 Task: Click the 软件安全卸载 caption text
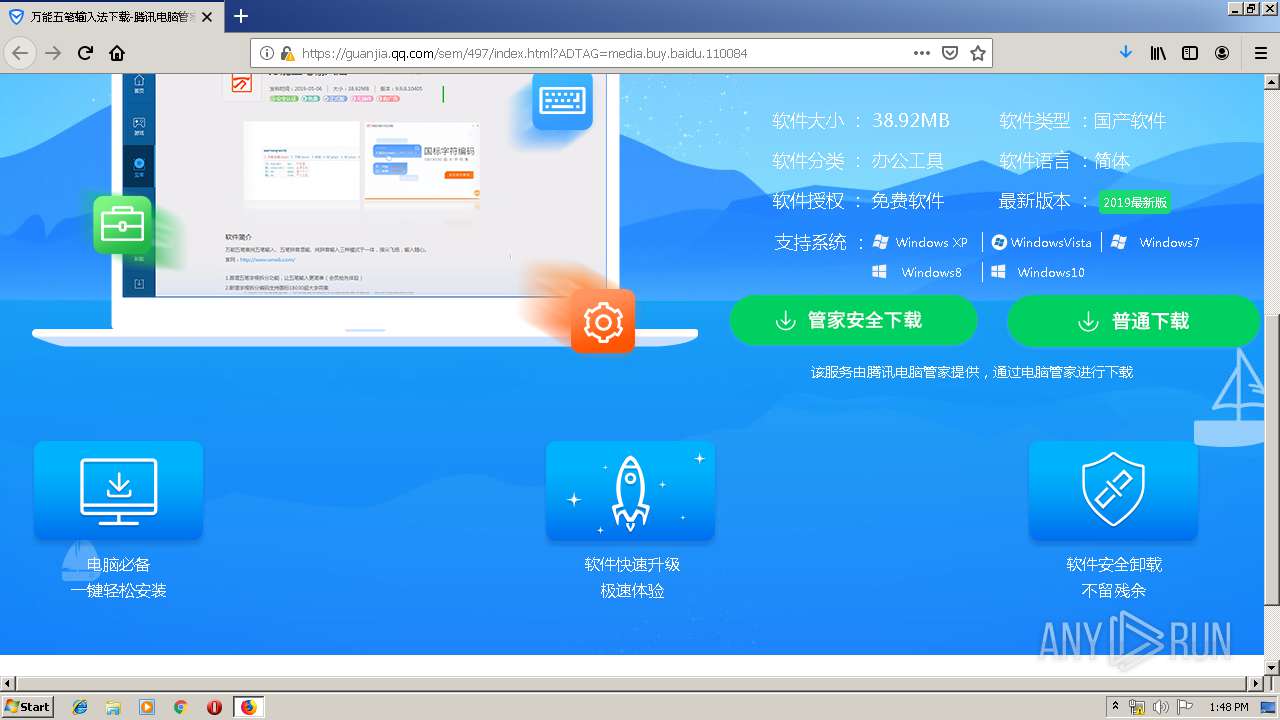tap(1114, 565)
